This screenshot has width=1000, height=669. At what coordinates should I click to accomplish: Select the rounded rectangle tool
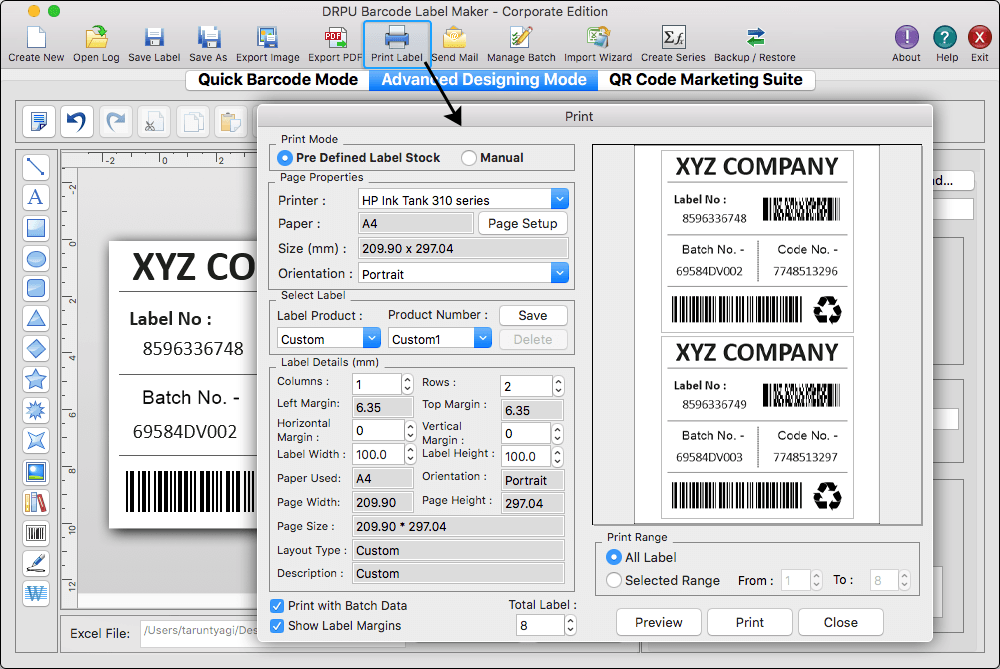pos(36,288)
